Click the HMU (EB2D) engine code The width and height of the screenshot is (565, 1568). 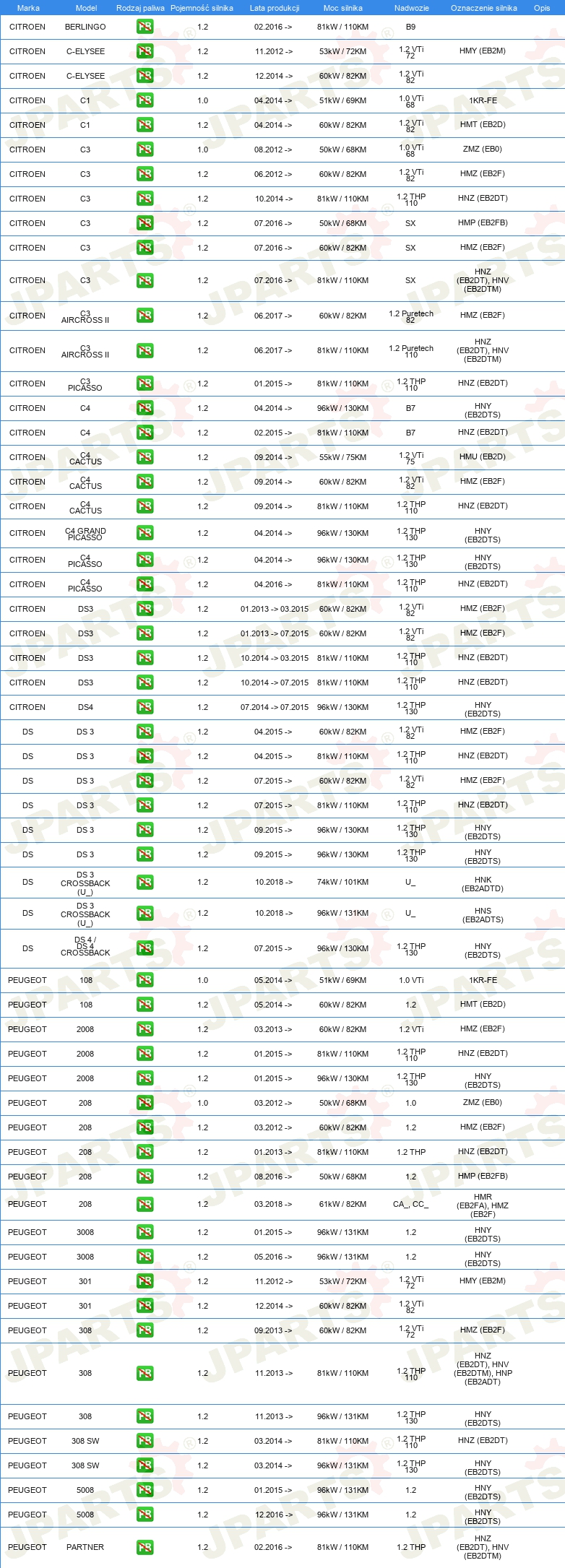483,456
